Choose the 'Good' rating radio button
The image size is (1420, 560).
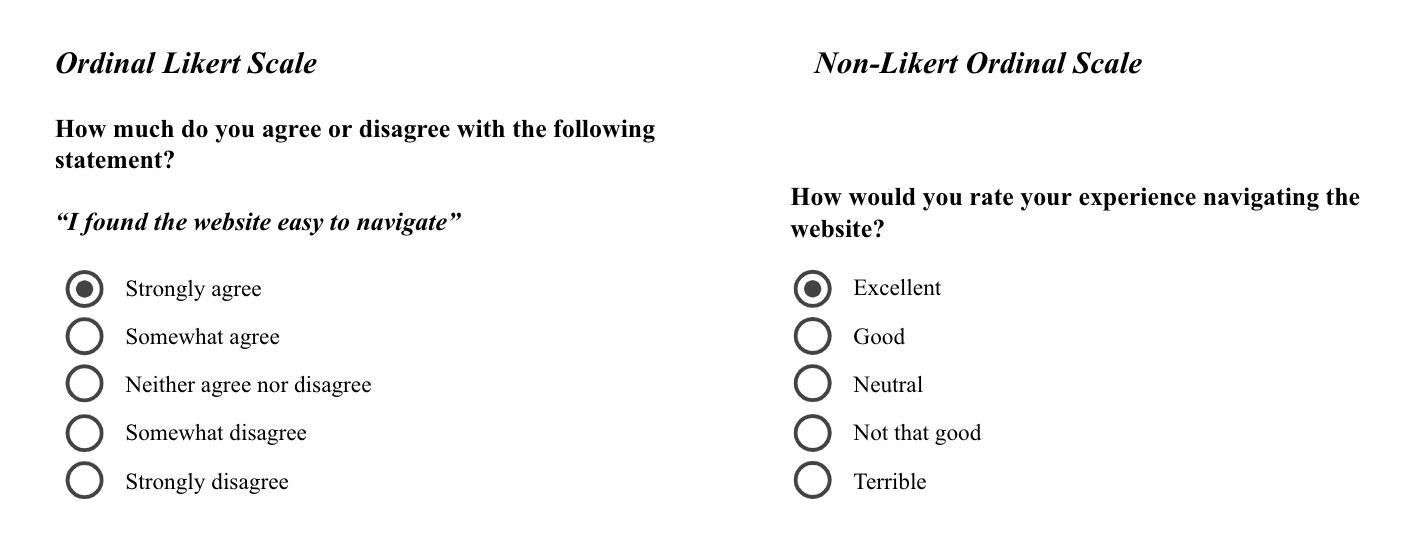click(x=812, y=336)
